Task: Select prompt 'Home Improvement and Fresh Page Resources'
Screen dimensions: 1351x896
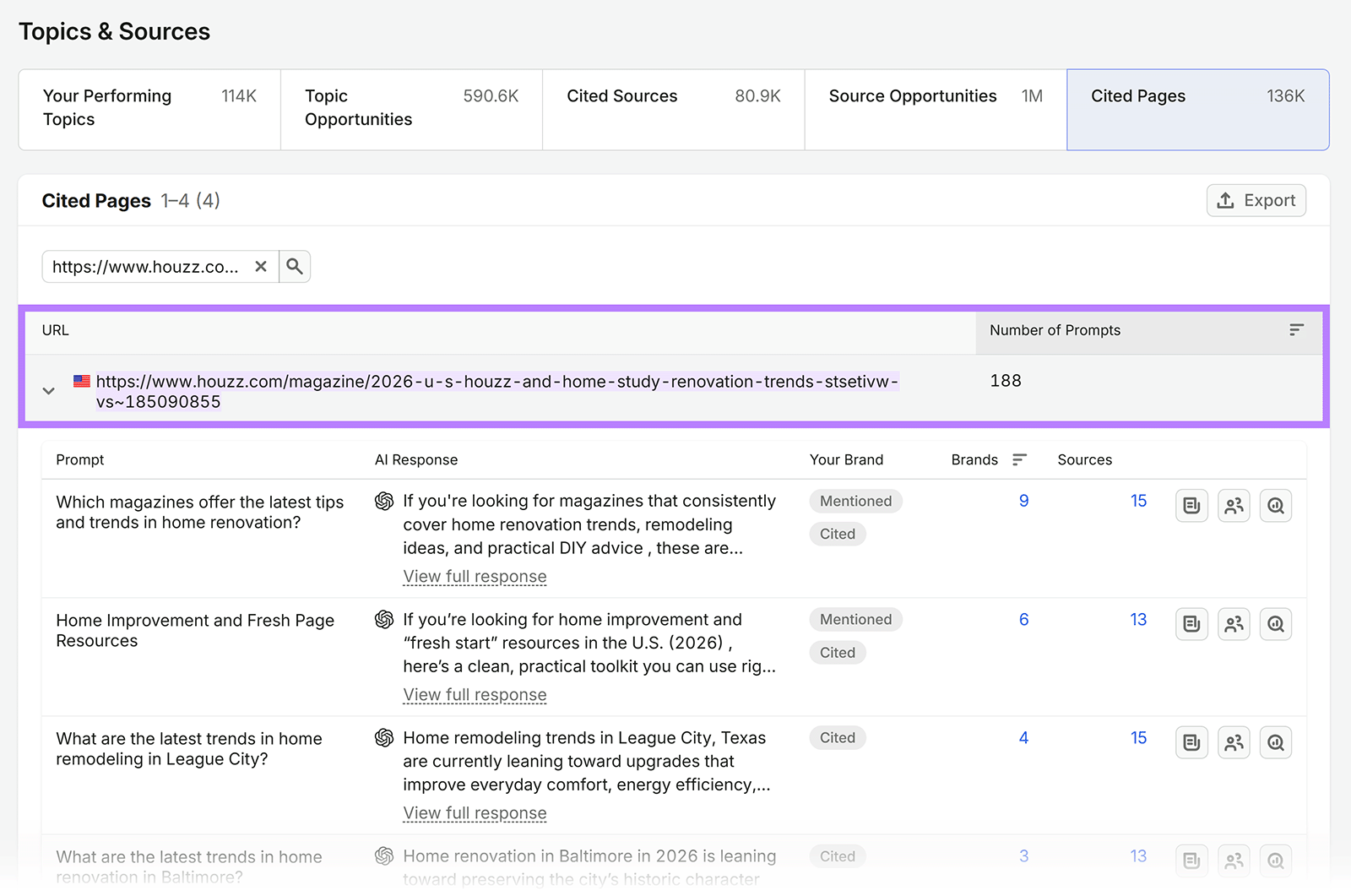Action: pyautogui.click(x=195, y=630)
